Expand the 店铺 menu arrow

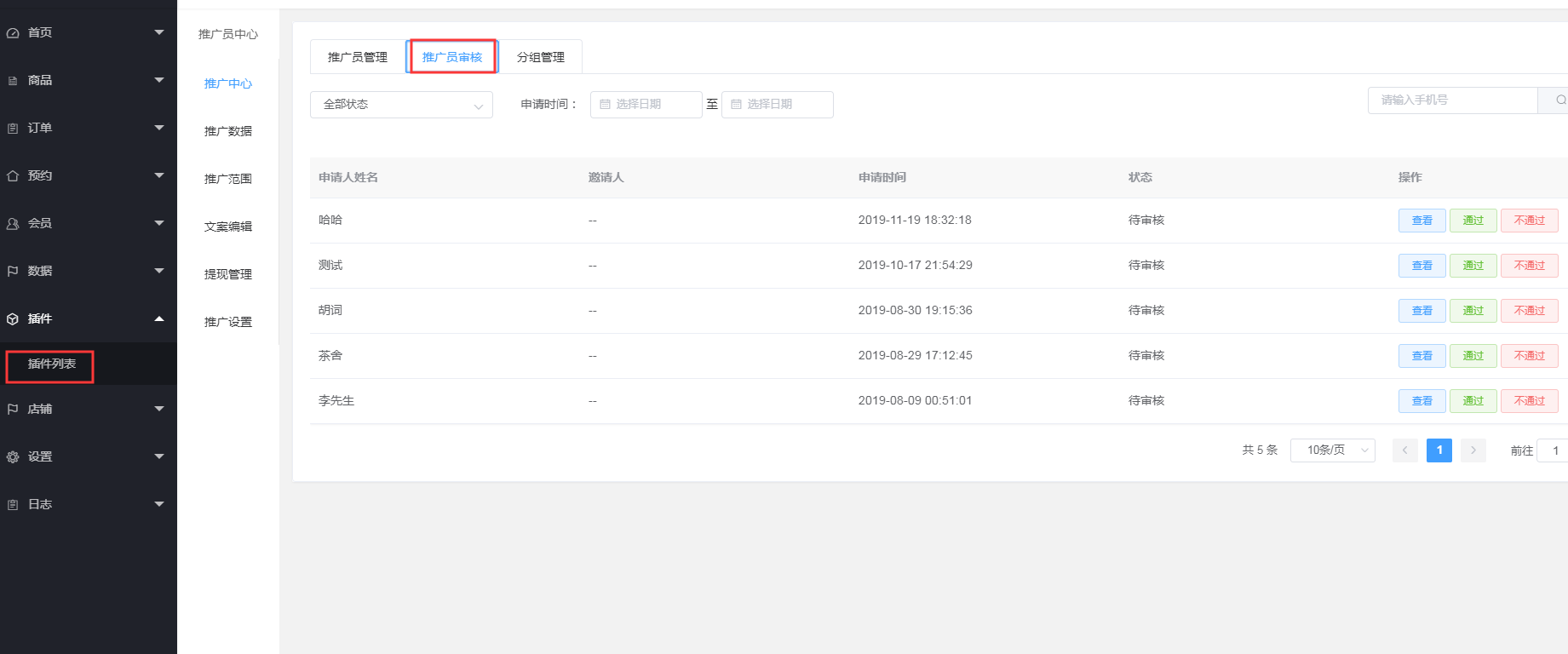tap(159, 409)
